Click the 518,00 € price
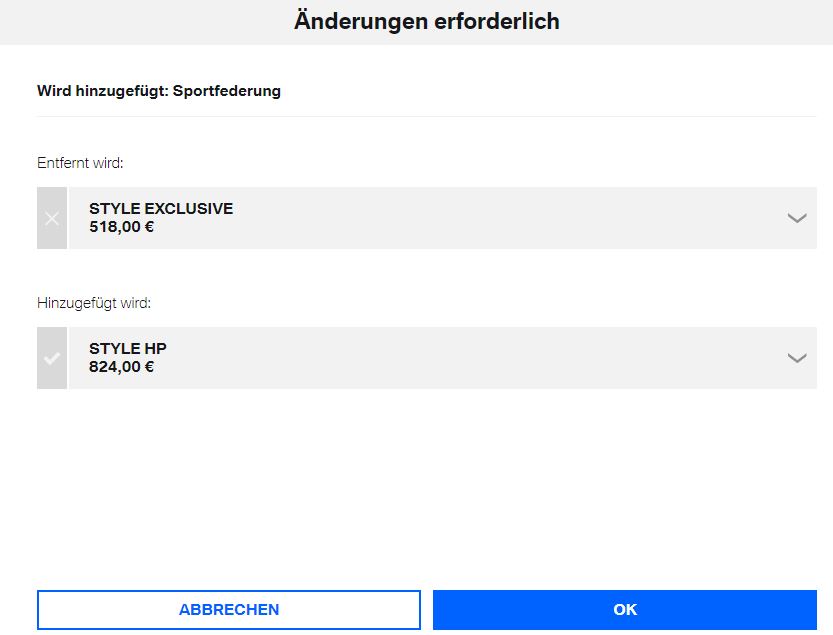Image resolution: width=833 pixels, height=635 pixels. (x=121, y=227)
